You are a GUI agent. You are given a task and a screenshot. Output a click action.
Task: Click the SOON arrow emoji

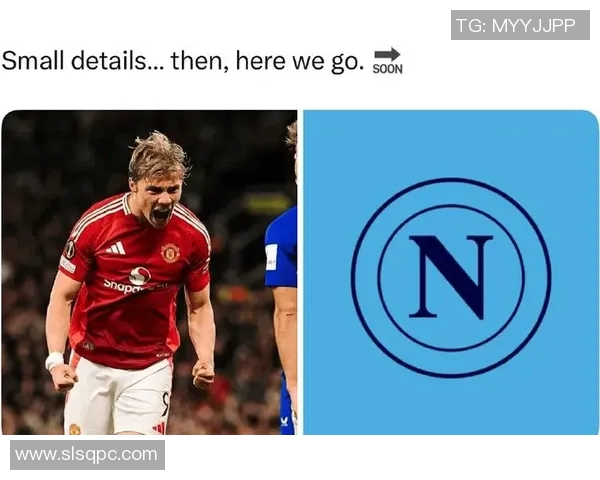[387, 61]
